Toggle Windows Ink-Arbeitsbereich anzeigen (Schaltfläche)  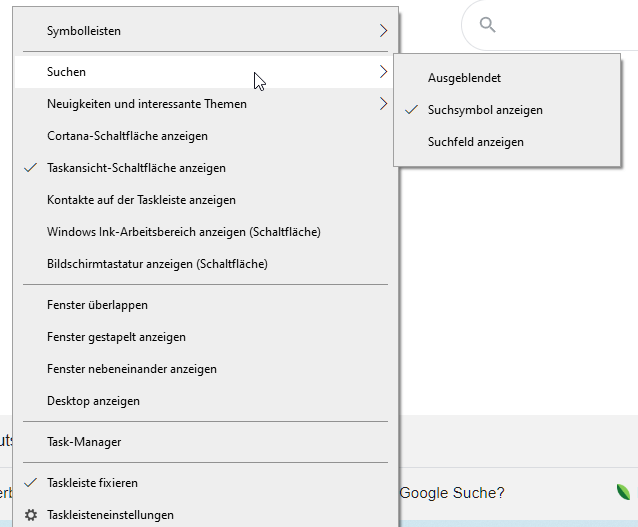pyautogui.click(x=205, y=232)
